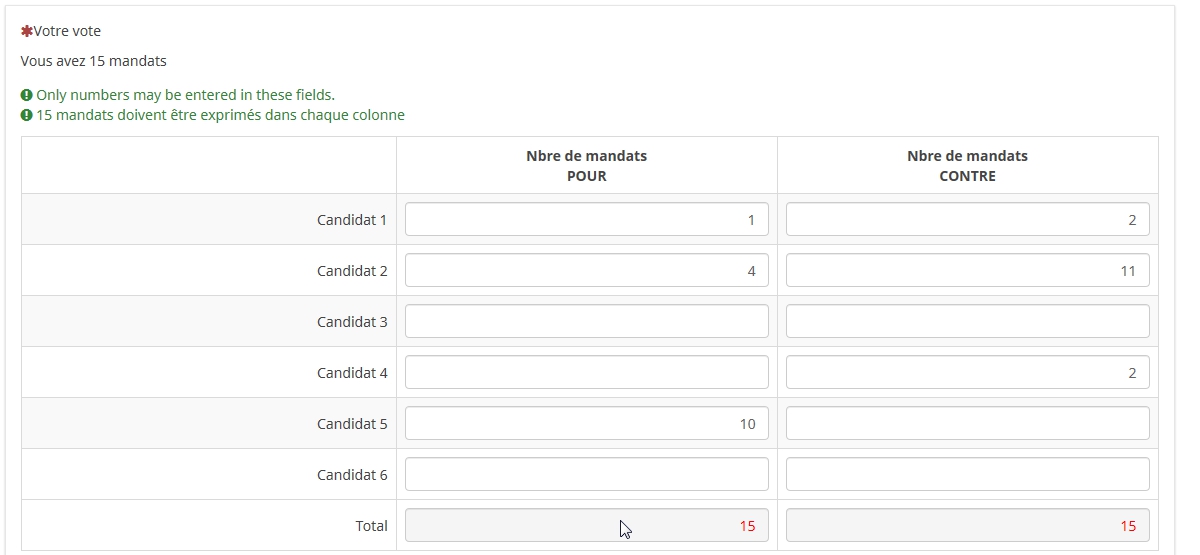Click empty Candidat 3 POUR field
Screen dimensions: 1200x555
(586, 322)
